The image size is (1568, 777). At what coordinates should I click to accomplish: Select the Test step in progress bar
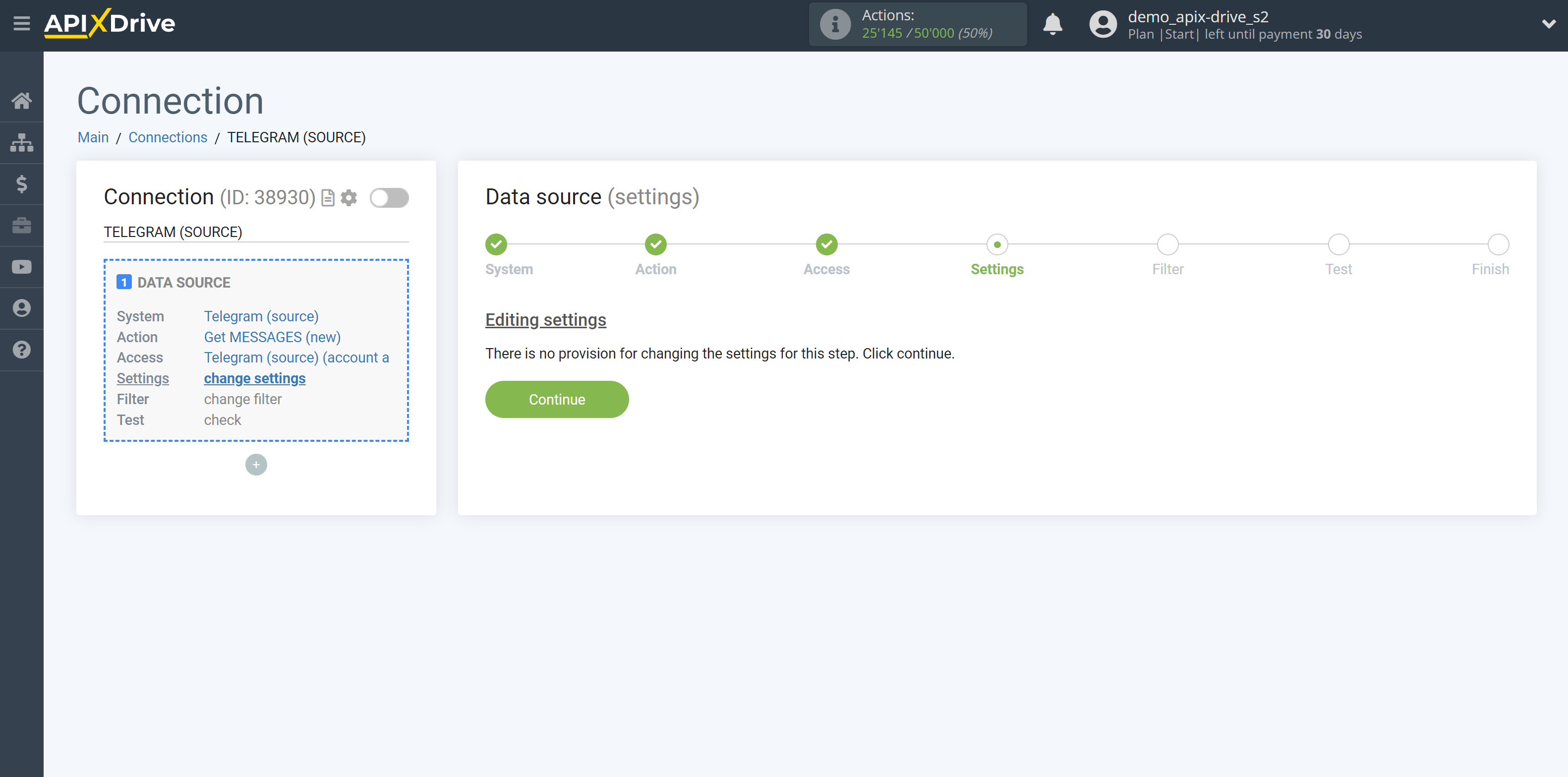point(1339,244)
